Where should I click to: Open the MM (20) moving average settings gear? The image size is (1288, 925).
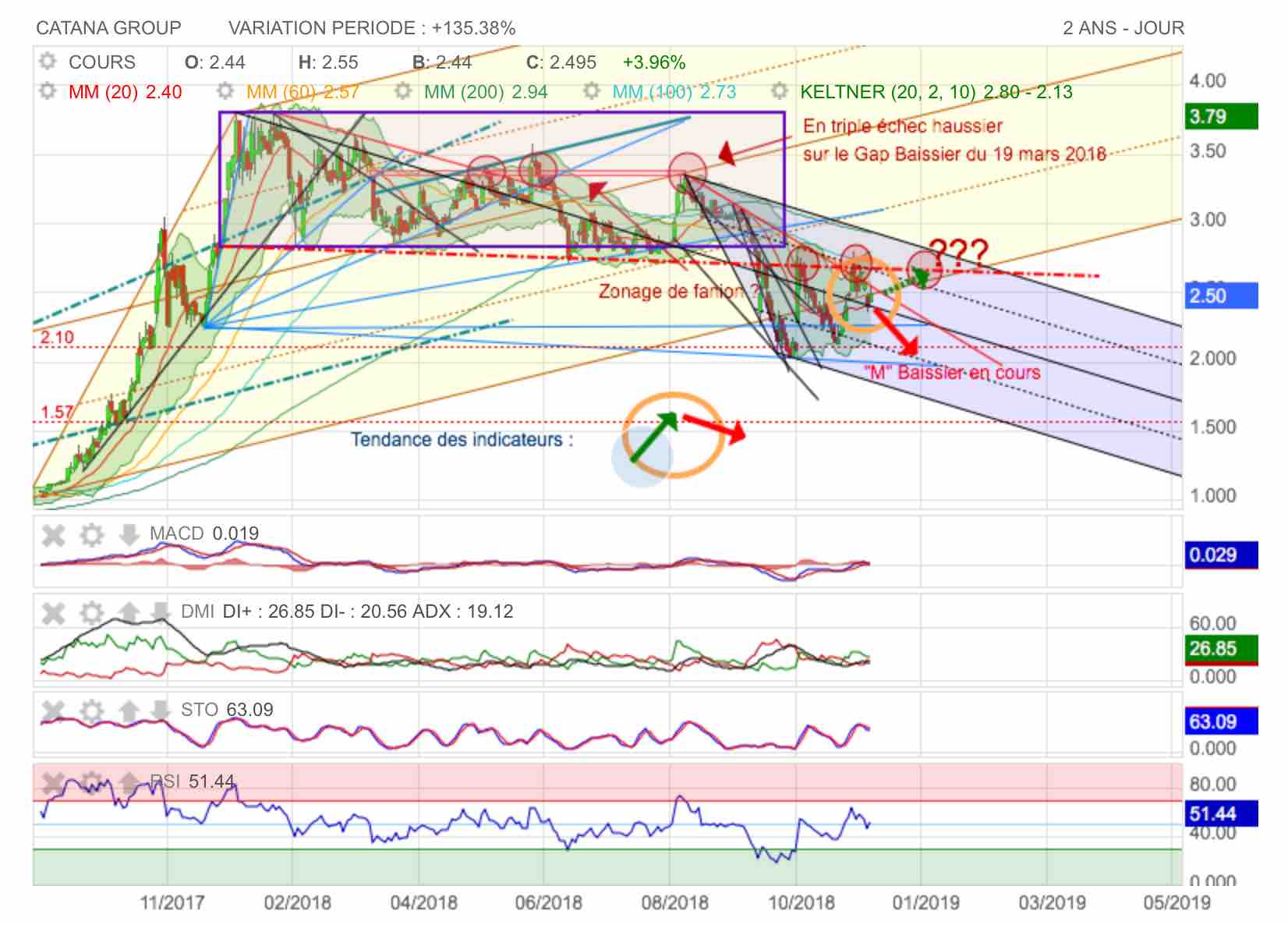tap(48, 91)
